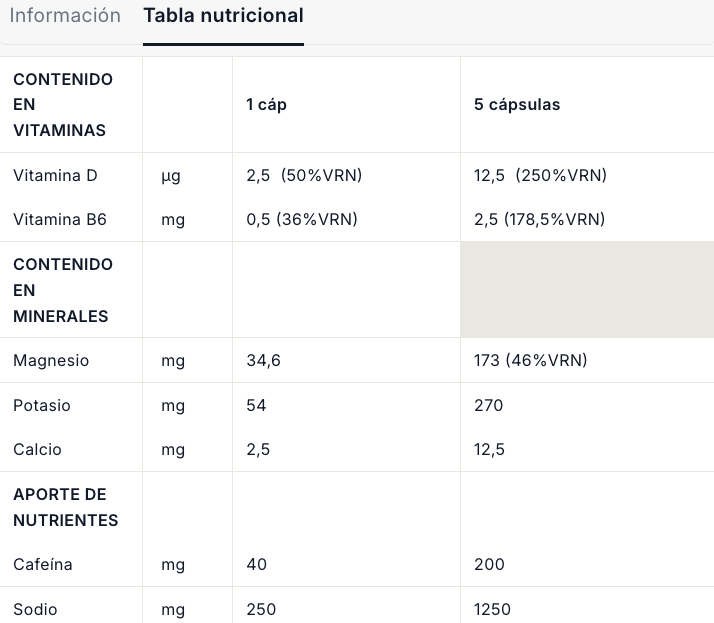
Task: Click the Aporte de Nutrientes header cell
Action: coord(66,507)
